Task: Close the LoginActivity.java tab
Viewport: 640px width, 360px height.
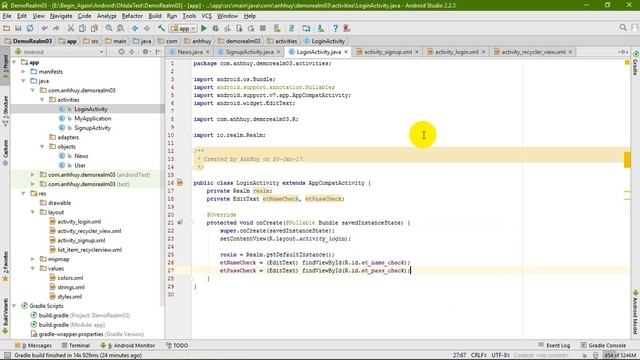Action: point(346,52)
